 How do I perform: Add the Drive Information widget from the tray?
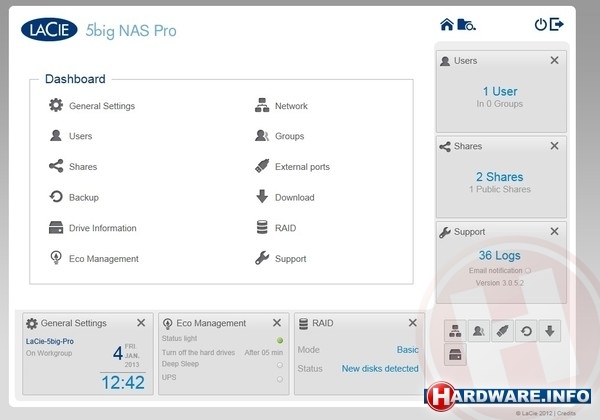tap(455, 355)
